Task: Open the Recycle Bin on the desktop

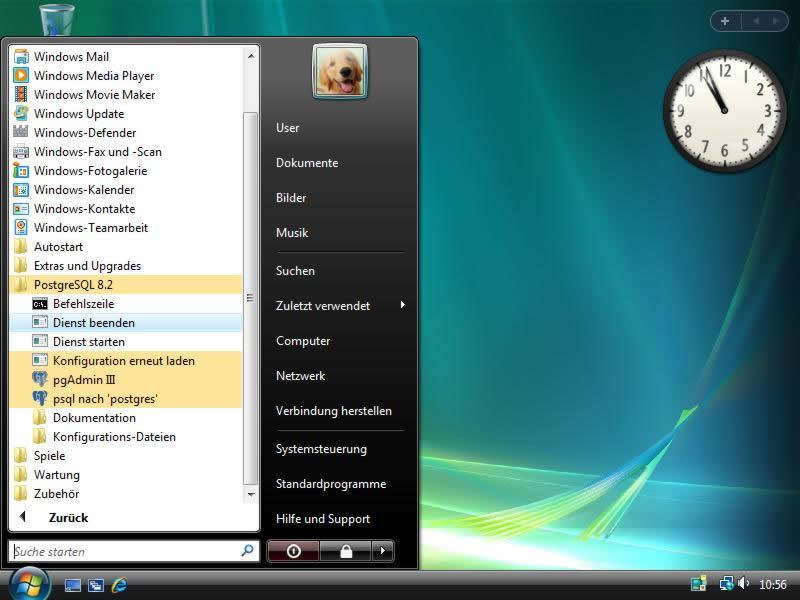Action: 57,19
